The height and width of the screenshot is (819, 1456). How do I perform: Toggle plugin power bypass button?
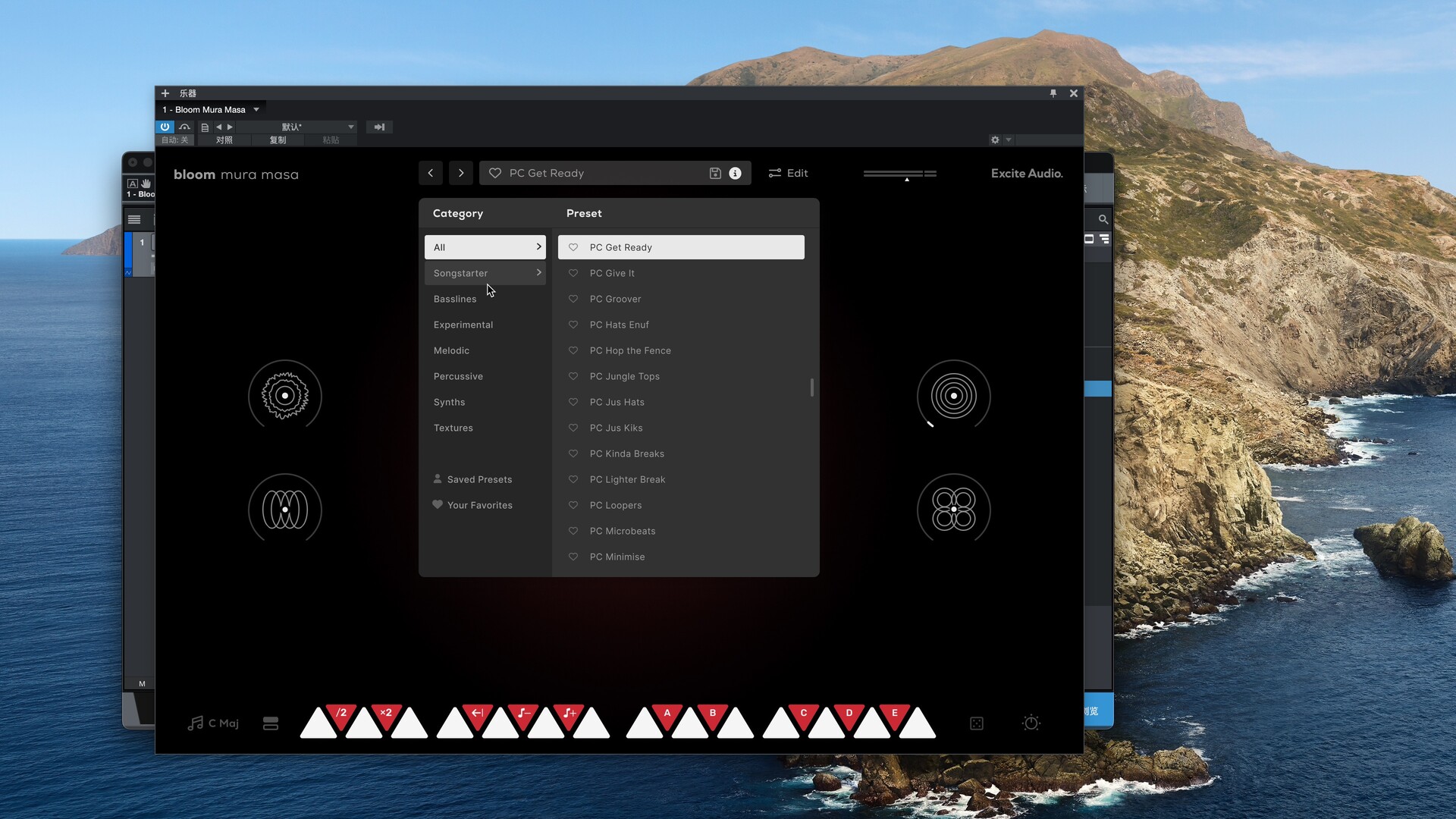click(165, 127)
